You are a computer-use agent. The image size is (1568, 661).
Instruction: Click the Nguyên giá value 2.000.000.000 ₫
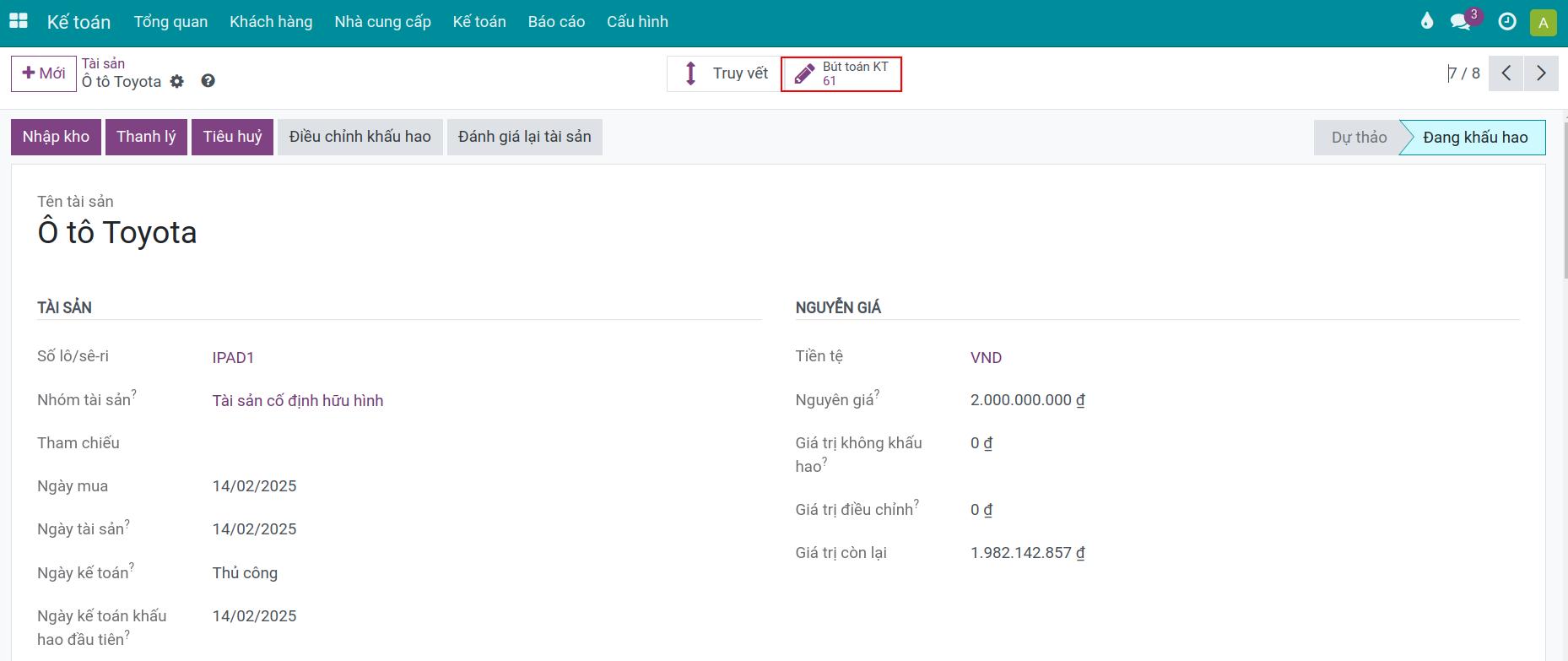[1027, 400]
